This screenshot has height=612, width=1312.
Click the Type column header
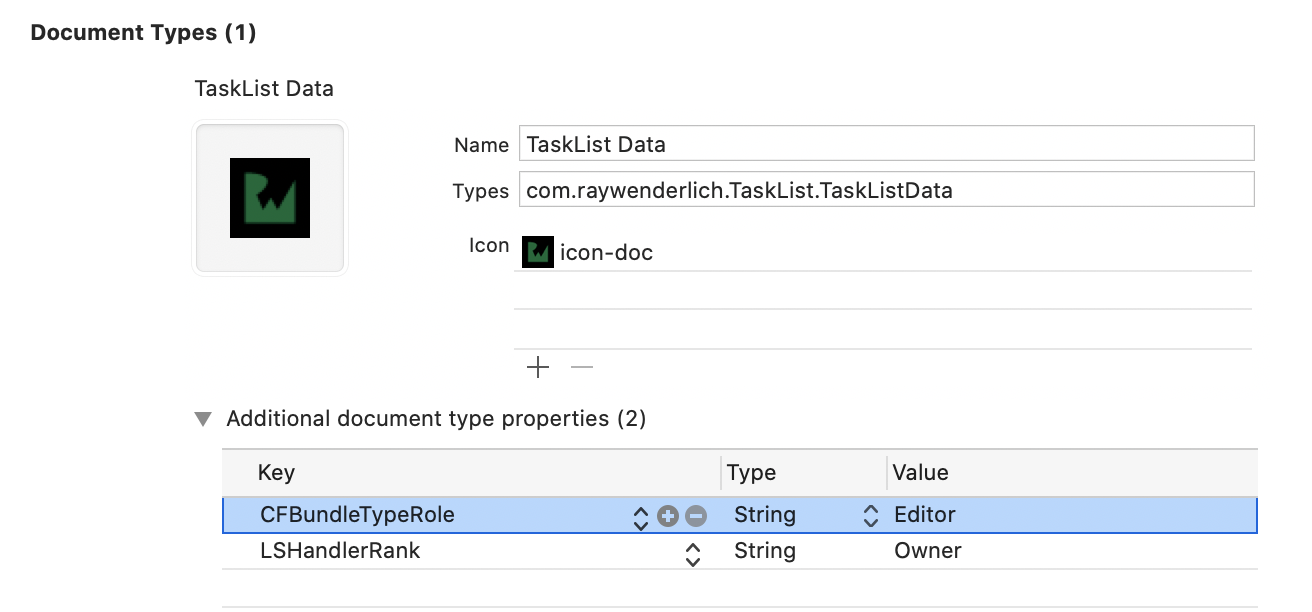pyautogui.click(x=751, y=473)
